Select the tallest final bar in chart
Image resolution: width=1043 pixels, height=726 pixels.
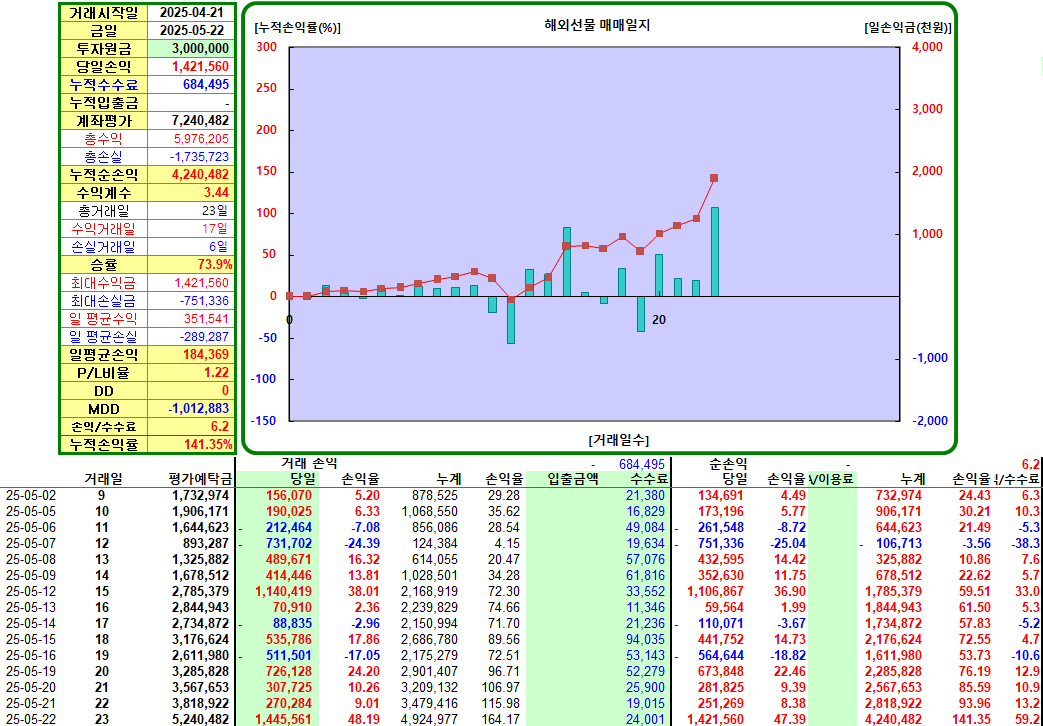click(715, 252)
